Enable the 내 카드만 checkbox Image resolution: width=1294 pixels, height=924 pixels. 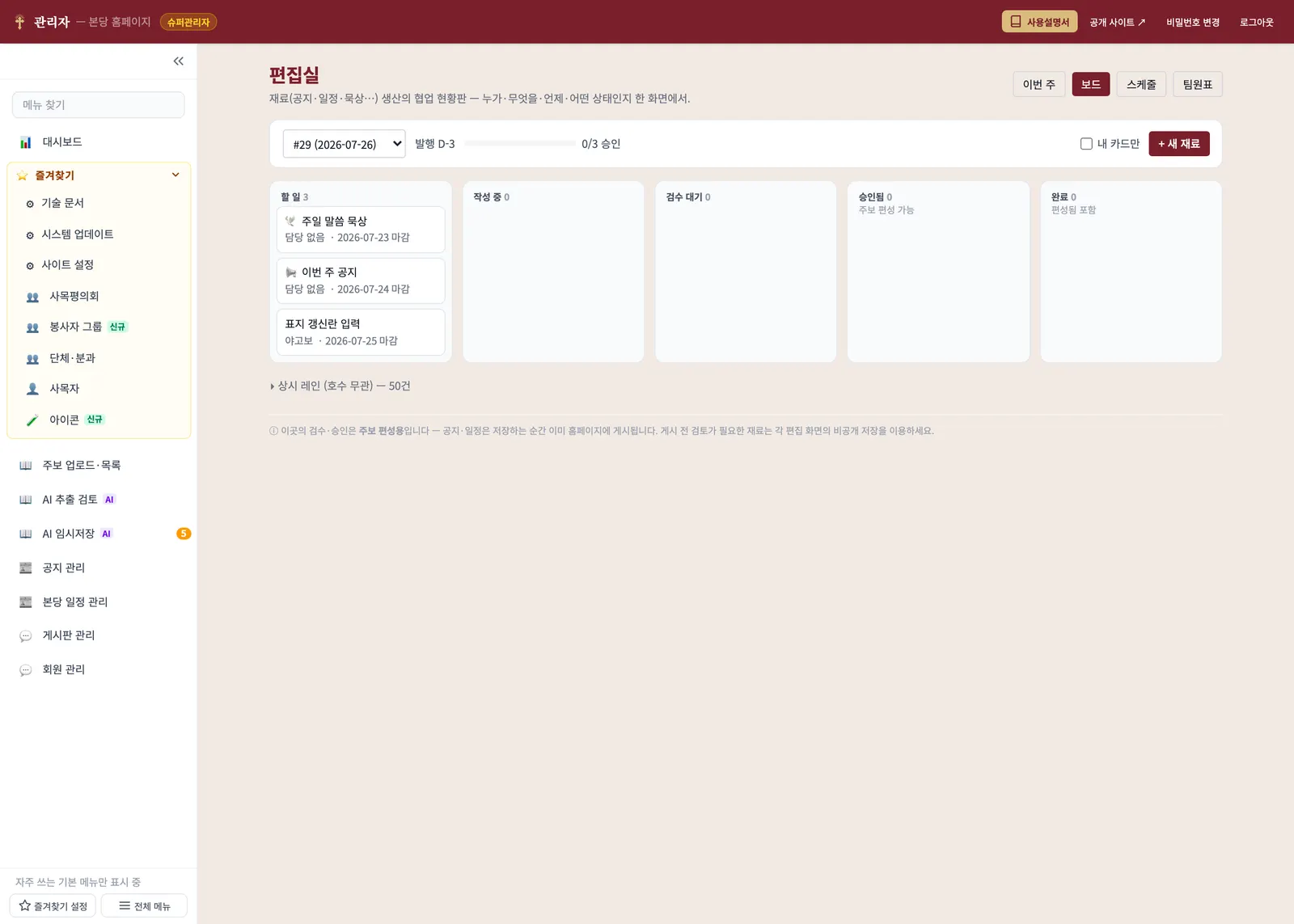1086,144
